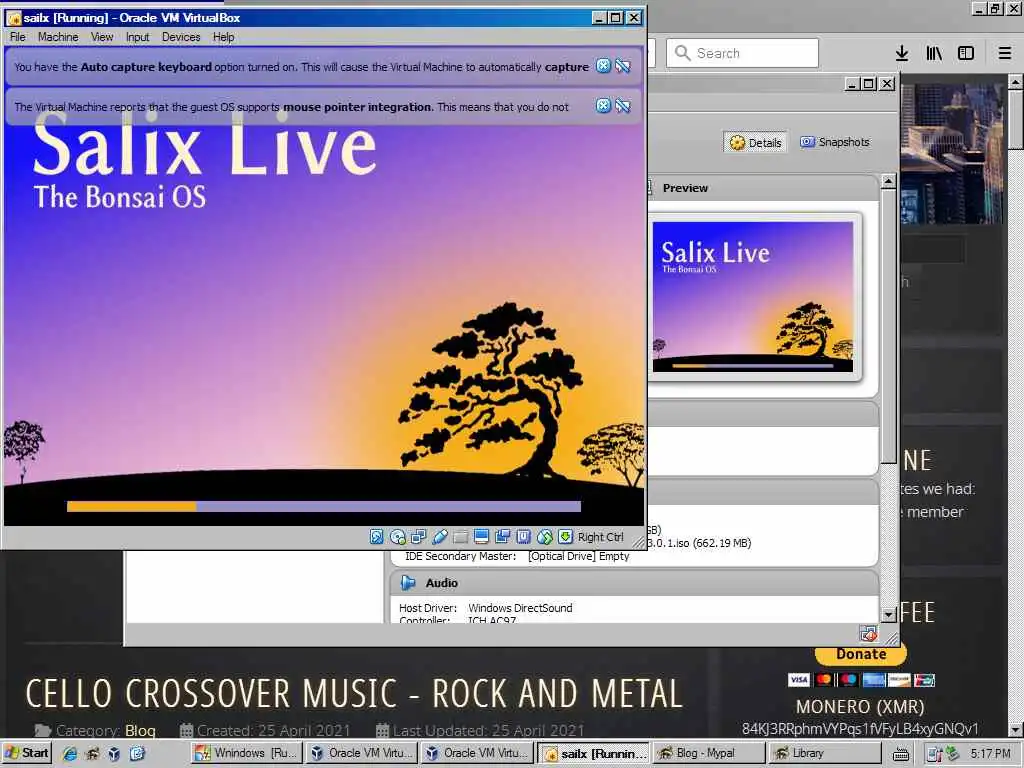Viewport: 1024px width, 768px height.
Task: Switch to Library taskbar button
Action: click(x=825, y=753)
